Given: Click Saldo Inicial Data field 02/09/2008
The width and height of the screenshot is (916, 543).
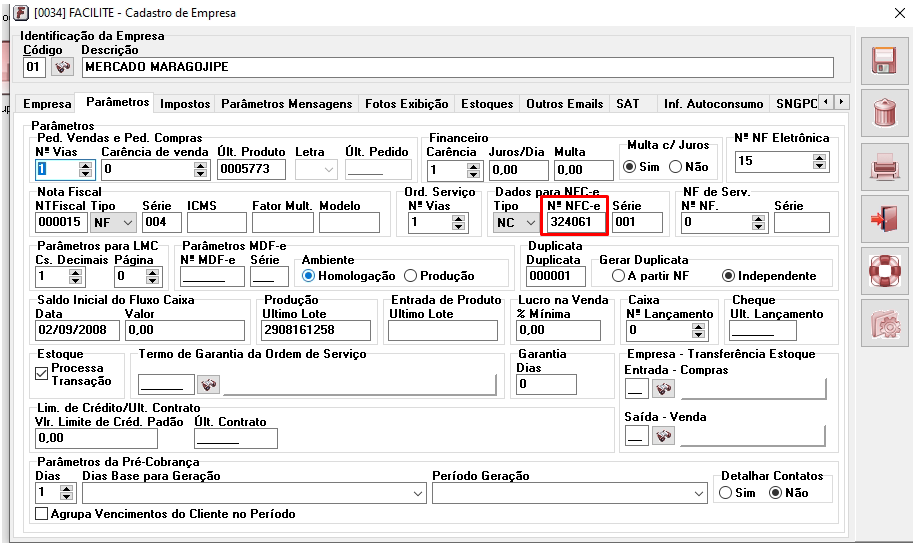Looking at the screenshot, I should [x=79, y=330].
